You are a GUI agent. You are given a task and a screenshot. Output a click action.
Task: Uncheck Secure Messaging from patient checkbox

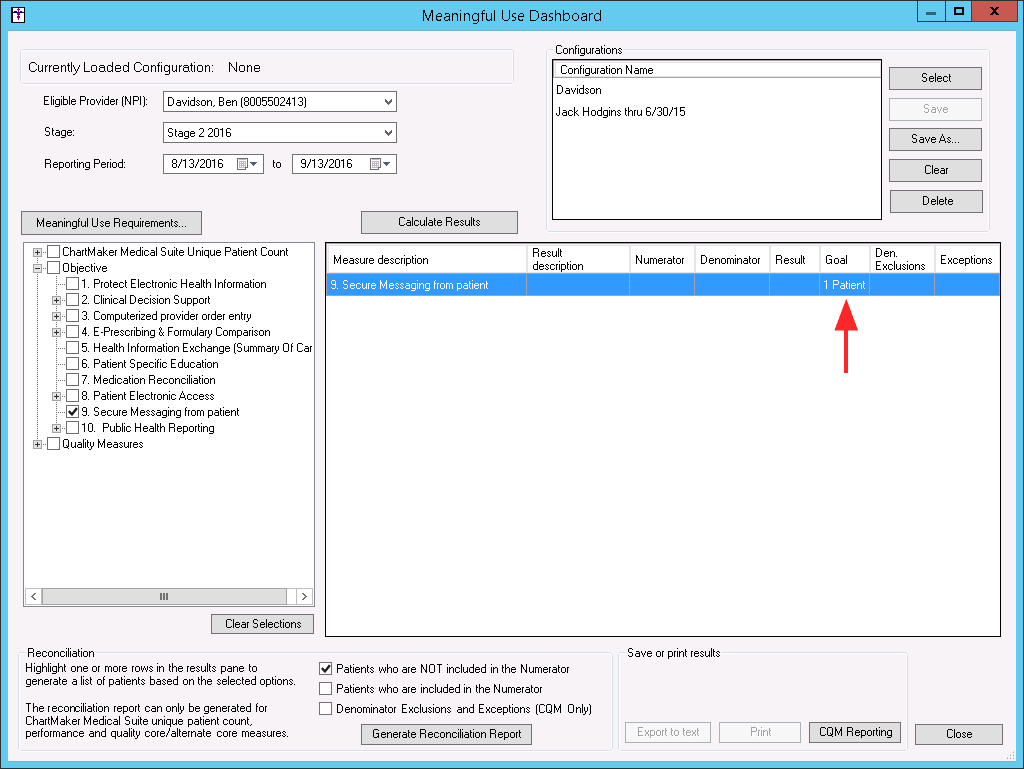[x=73, y=412]
